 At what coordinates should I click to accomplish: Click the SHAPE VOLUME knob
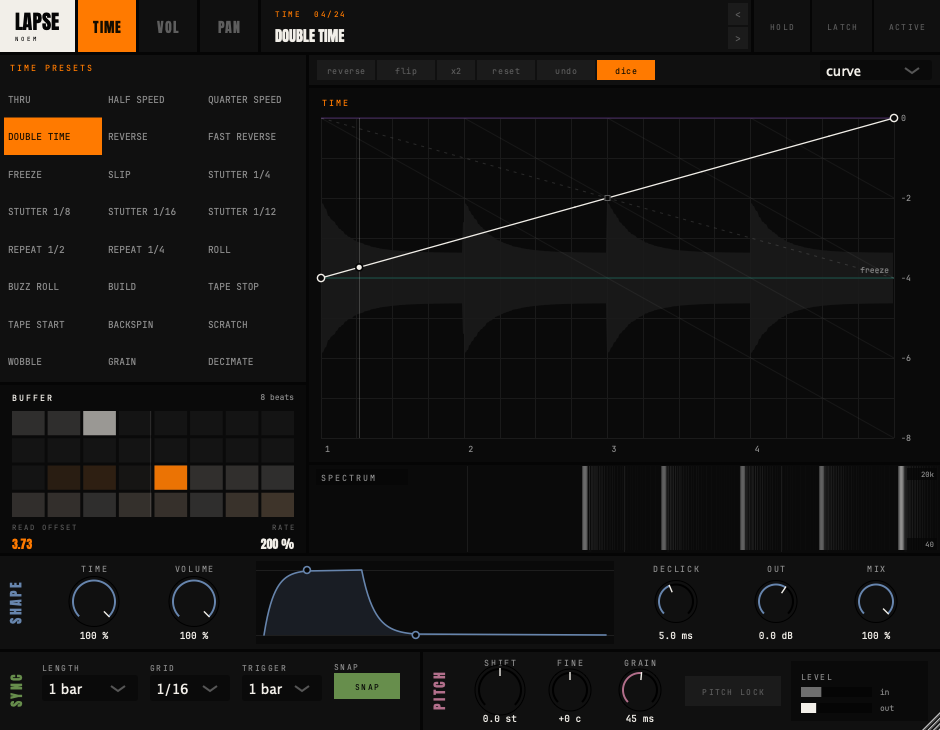click(x=194, y=601)
